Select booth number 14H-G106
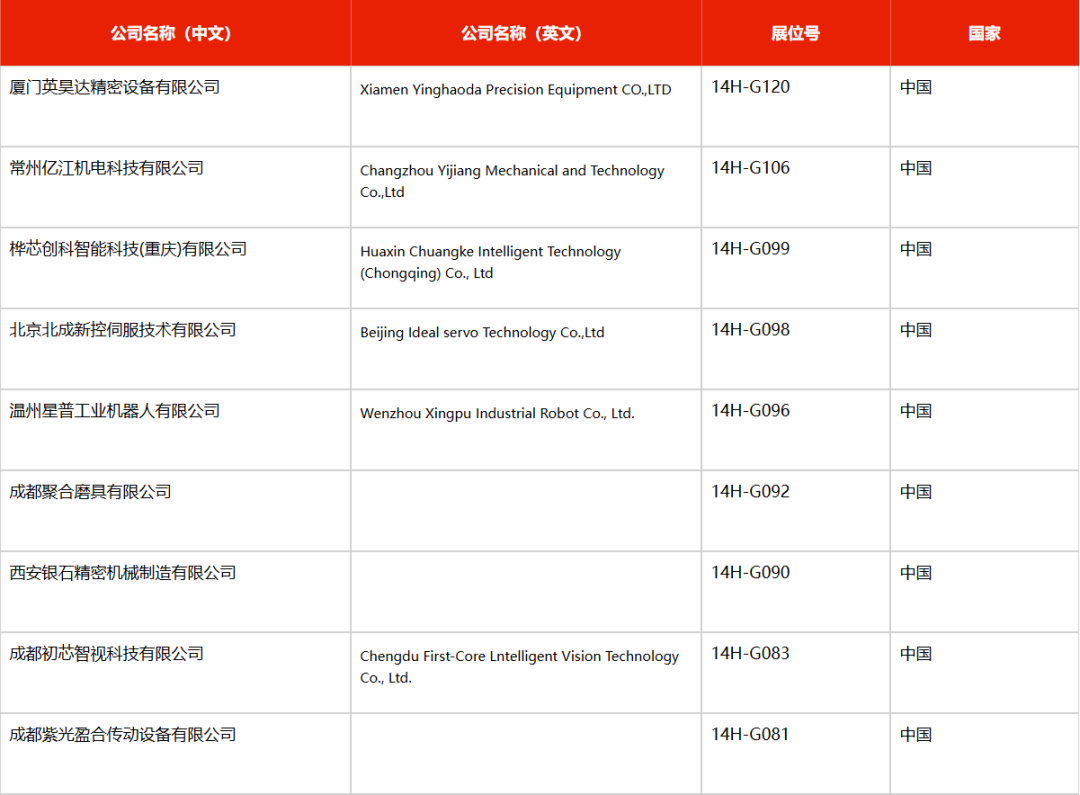This screenshot has width=1080, height=795. (x=751, y=168)
